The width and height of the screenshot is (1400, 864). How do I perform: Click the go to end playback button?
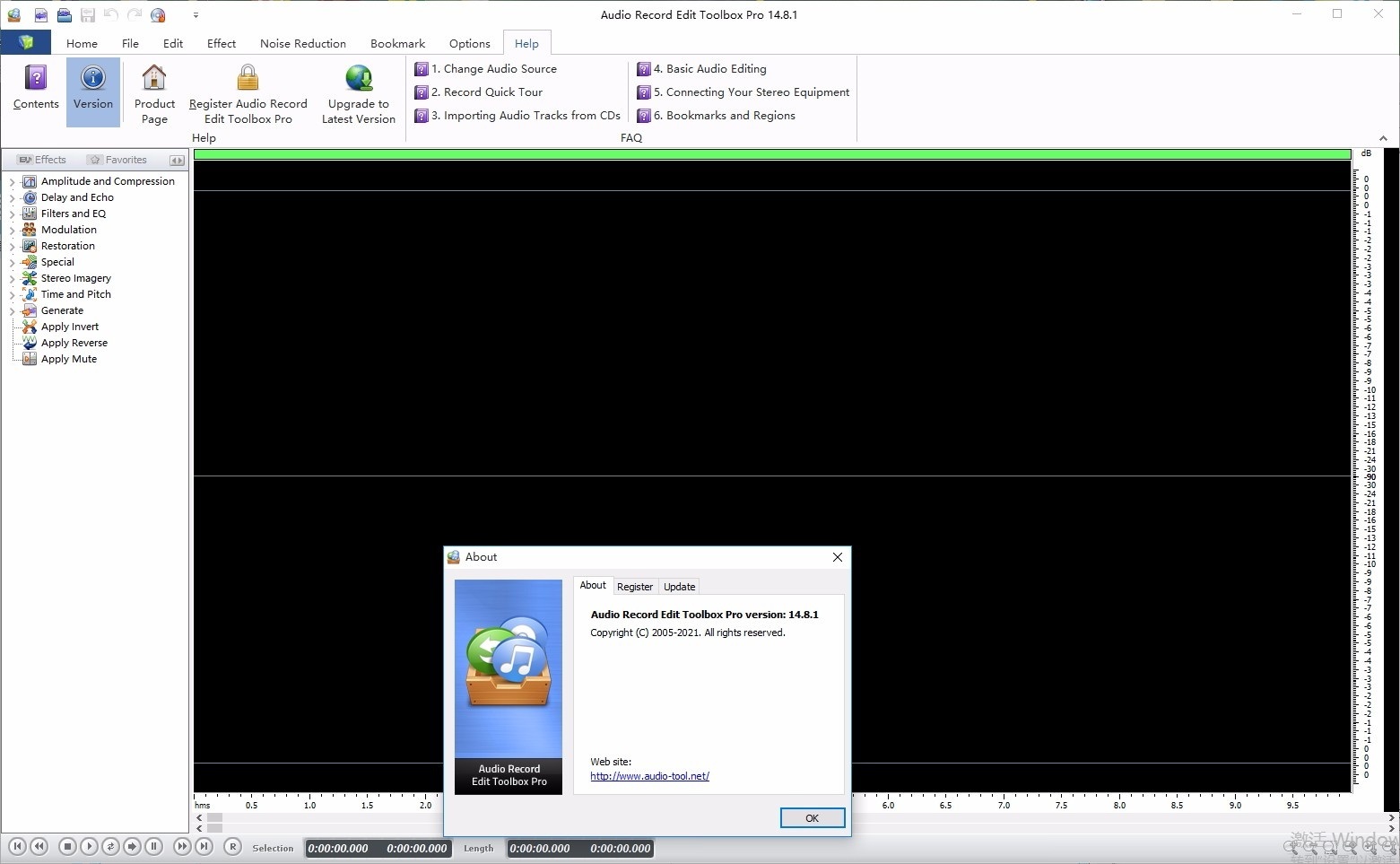[204, 846]
